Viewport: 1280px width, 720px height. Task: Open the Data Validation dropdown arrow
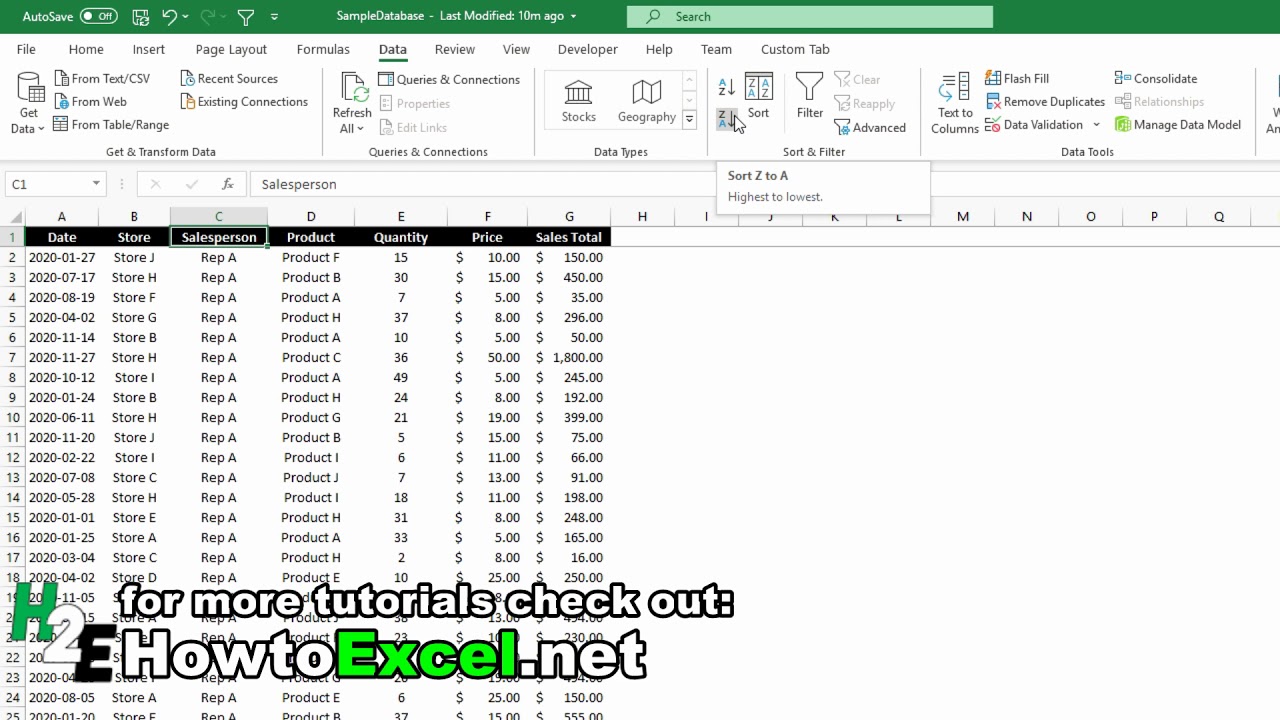click(1095, 124)
